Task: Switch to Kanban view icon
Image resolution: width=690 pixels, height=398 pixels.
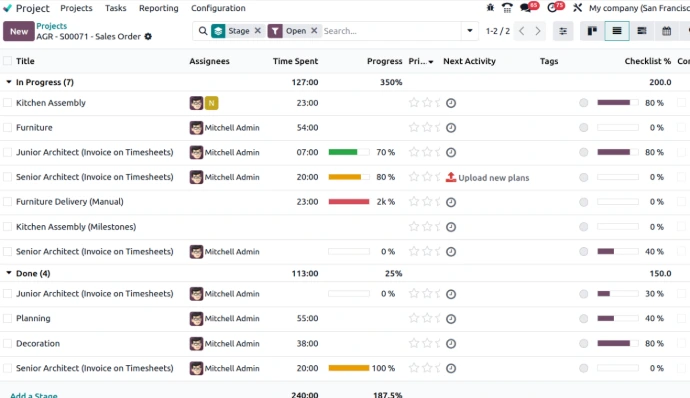Action: click(x=592, y=31)
